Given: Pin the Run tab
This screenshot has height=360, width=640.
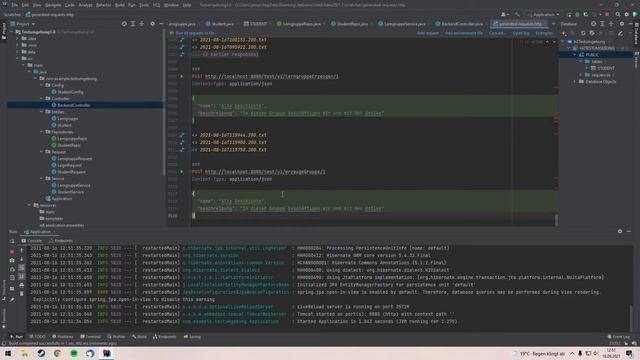Looking at the screenshot, I should coord(12,299).
